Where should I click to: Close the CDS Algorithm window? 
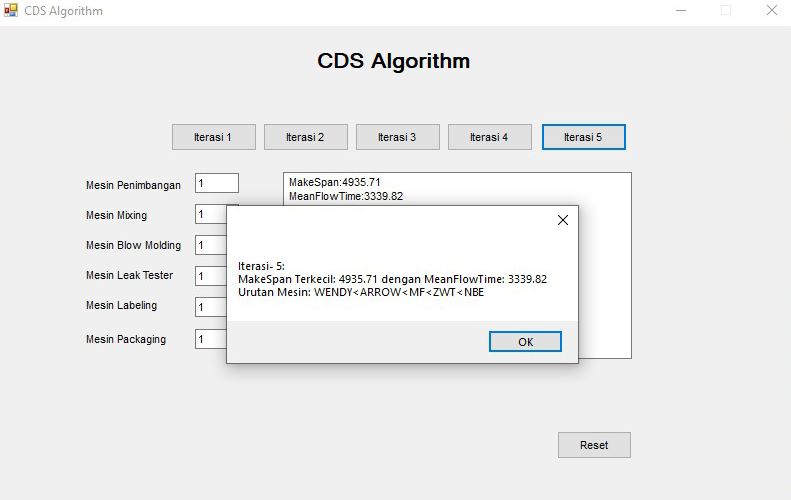coord(772,10)
